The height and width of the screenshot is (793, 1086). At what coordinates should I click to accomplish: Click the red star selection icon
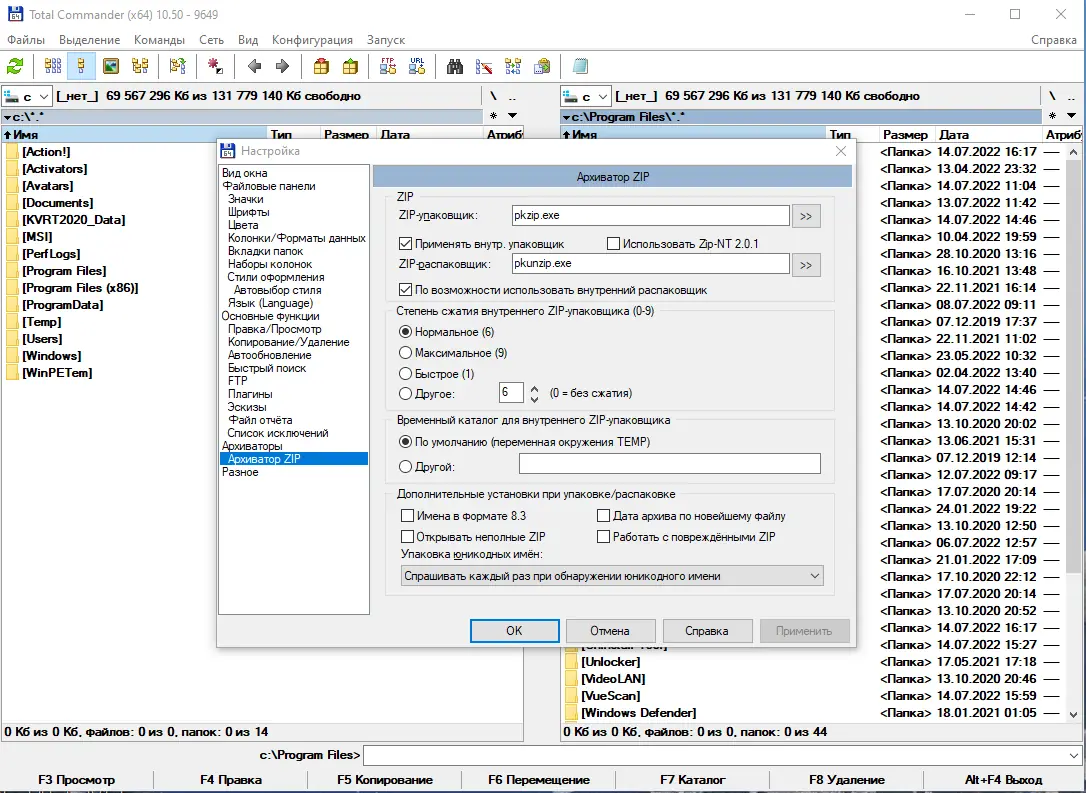point(215,66)
